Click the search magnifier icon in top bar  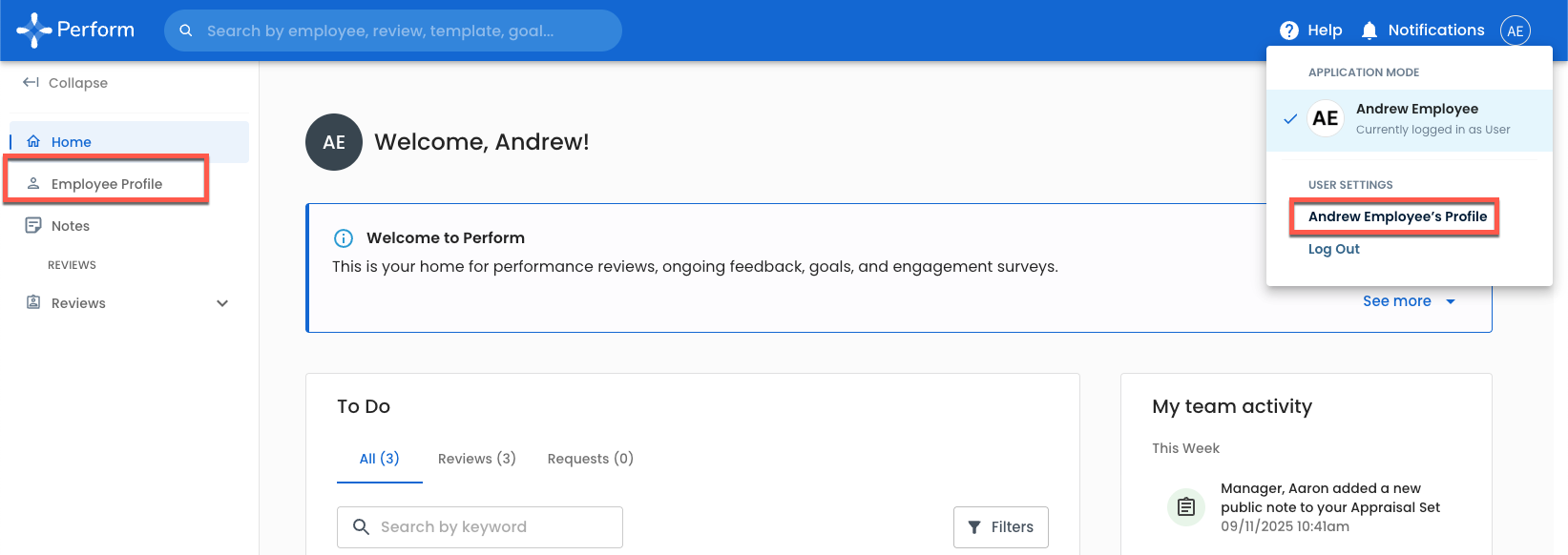pyautogui.click(x=186, y=31)
